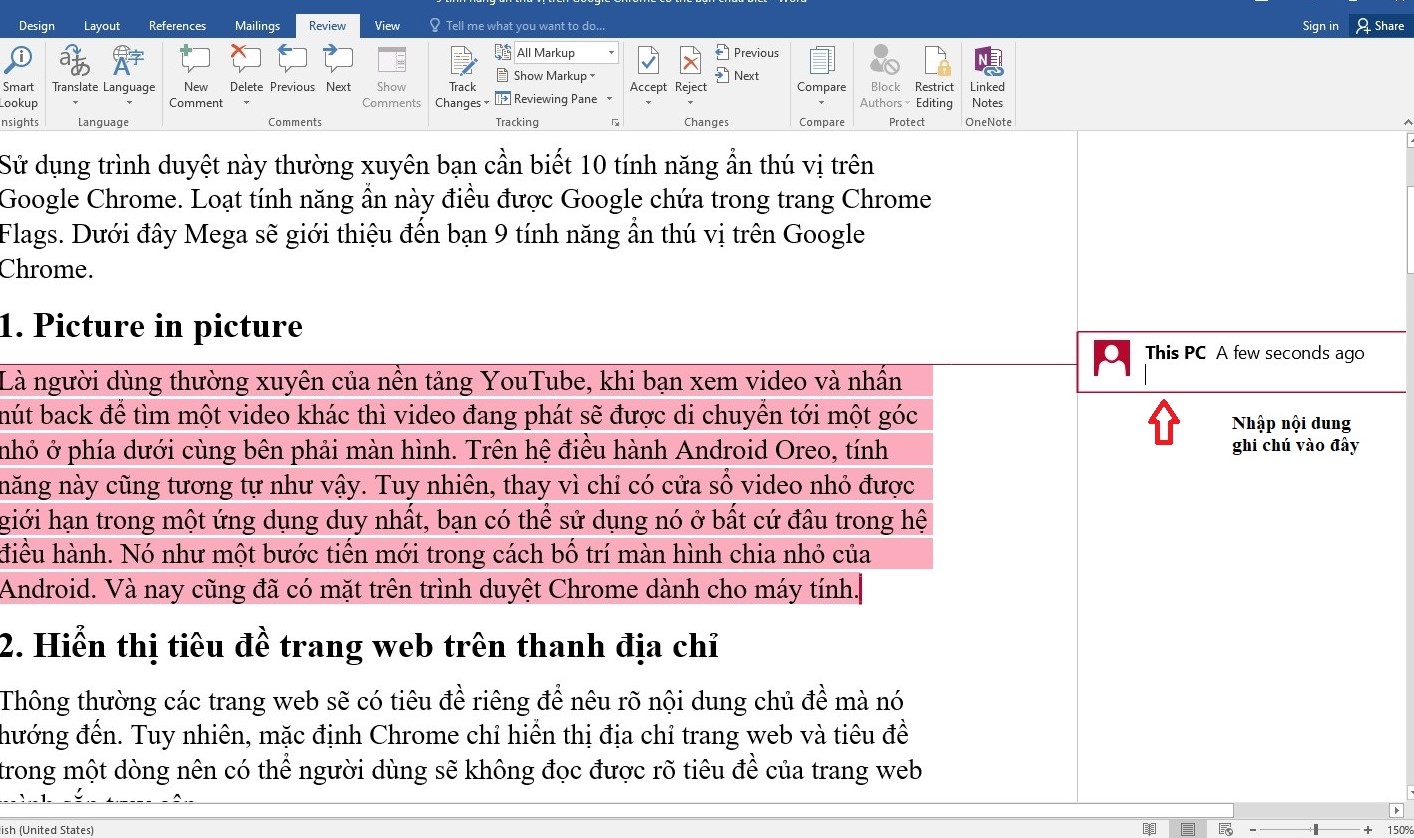Click the Compare documents icon
Screen dimensions: 1414x838
click(822, 62)
